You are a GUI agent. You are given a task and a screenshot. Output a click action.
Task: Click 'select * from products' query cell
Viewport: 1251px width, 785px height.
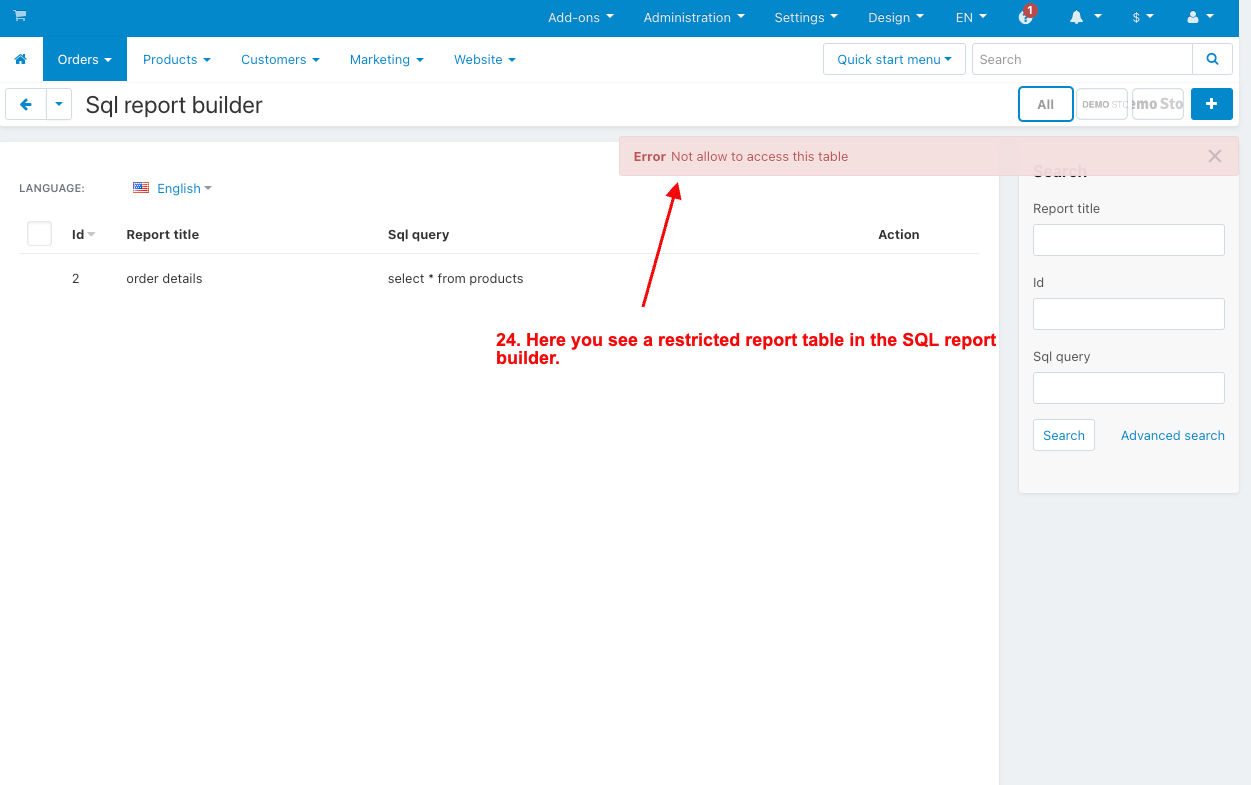[x=456, y=279]
